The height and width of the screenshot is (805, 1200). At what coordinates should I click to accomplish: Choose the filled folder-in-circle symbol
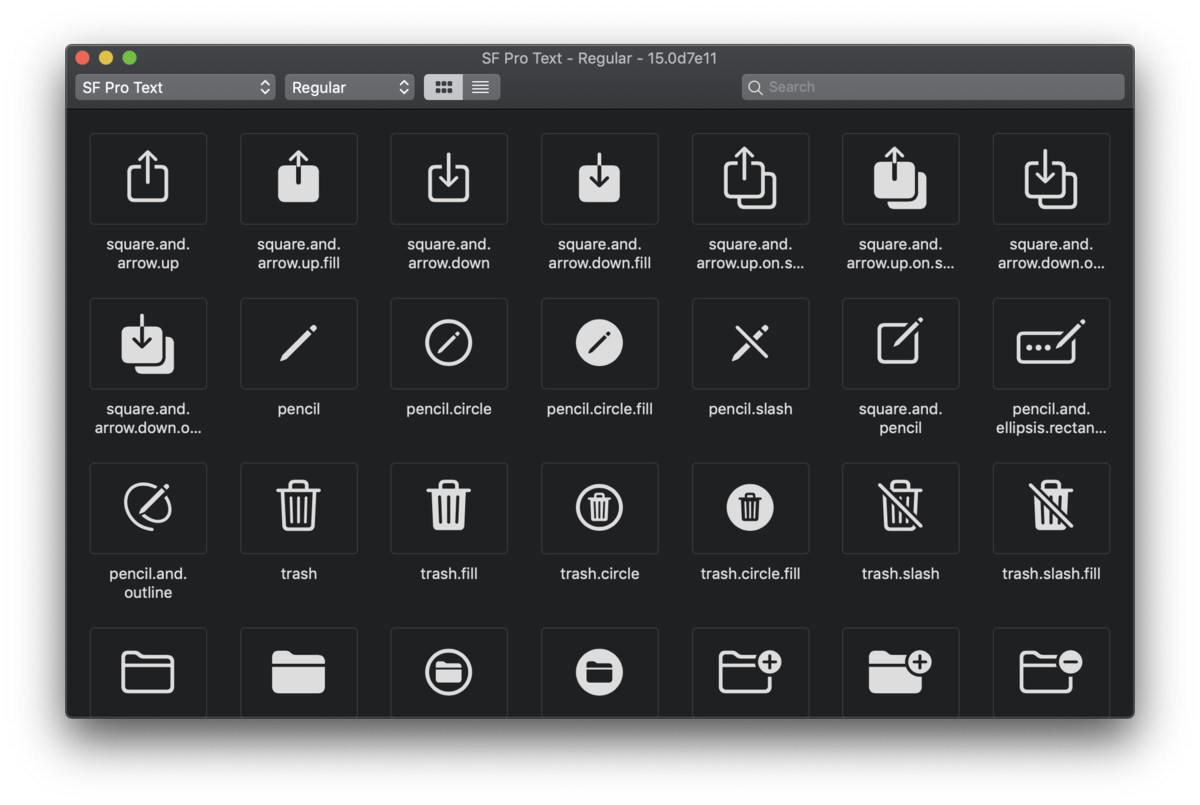tap(600, 672)
